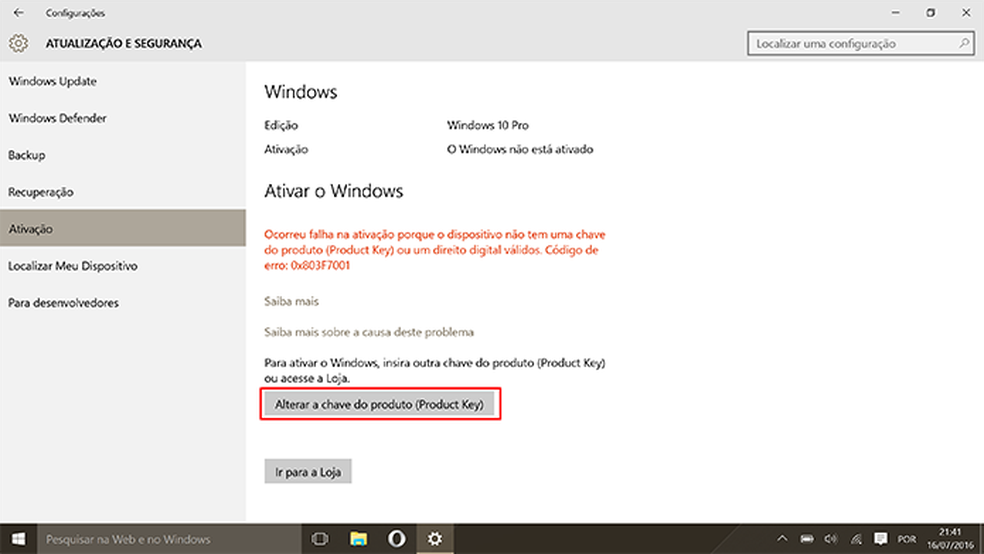
Task: Click the settings gear icon in header
Action: click(18, 43)
